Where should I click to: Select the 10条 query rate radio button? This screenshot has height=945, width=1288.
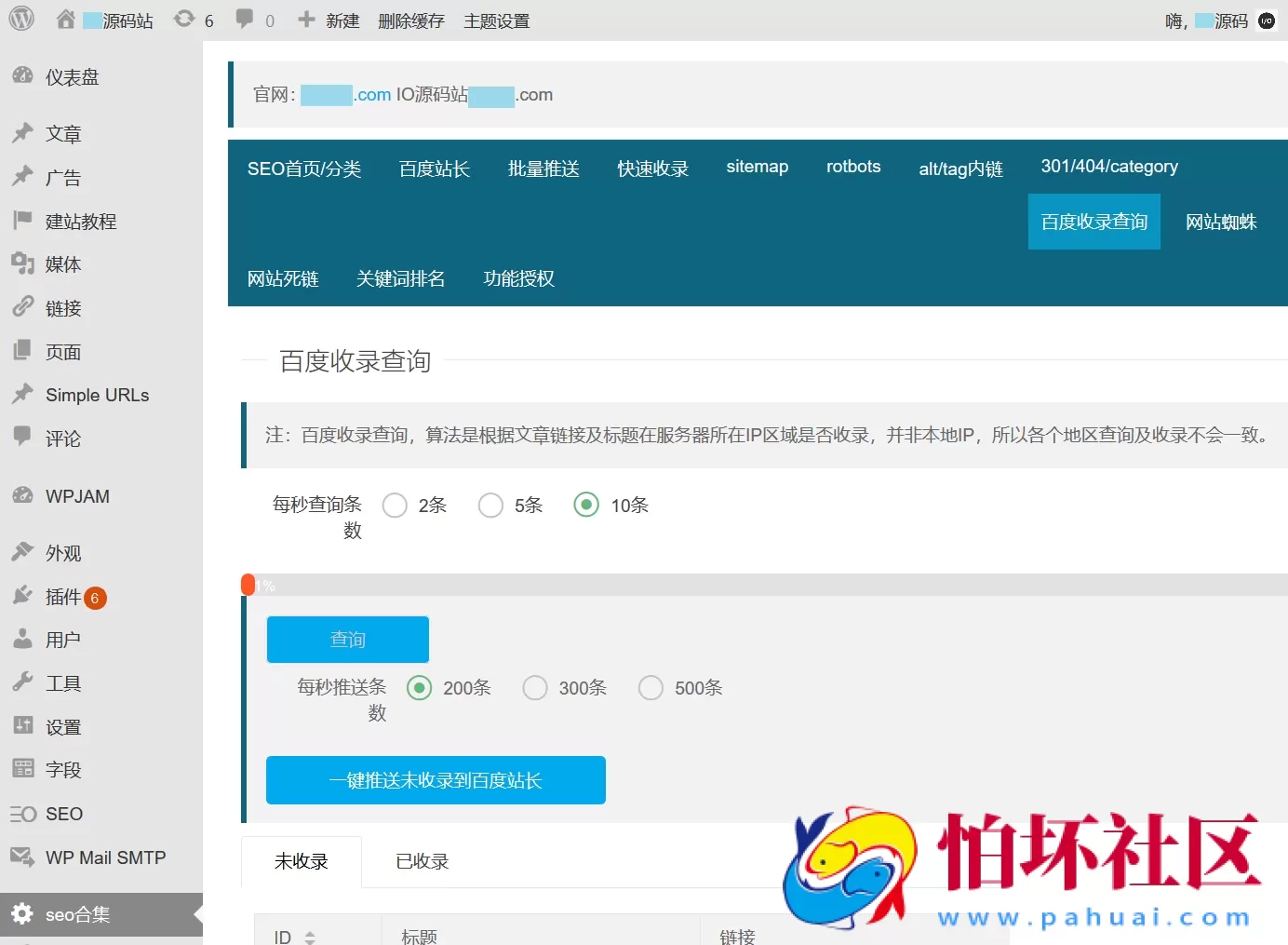click(586, 505)
